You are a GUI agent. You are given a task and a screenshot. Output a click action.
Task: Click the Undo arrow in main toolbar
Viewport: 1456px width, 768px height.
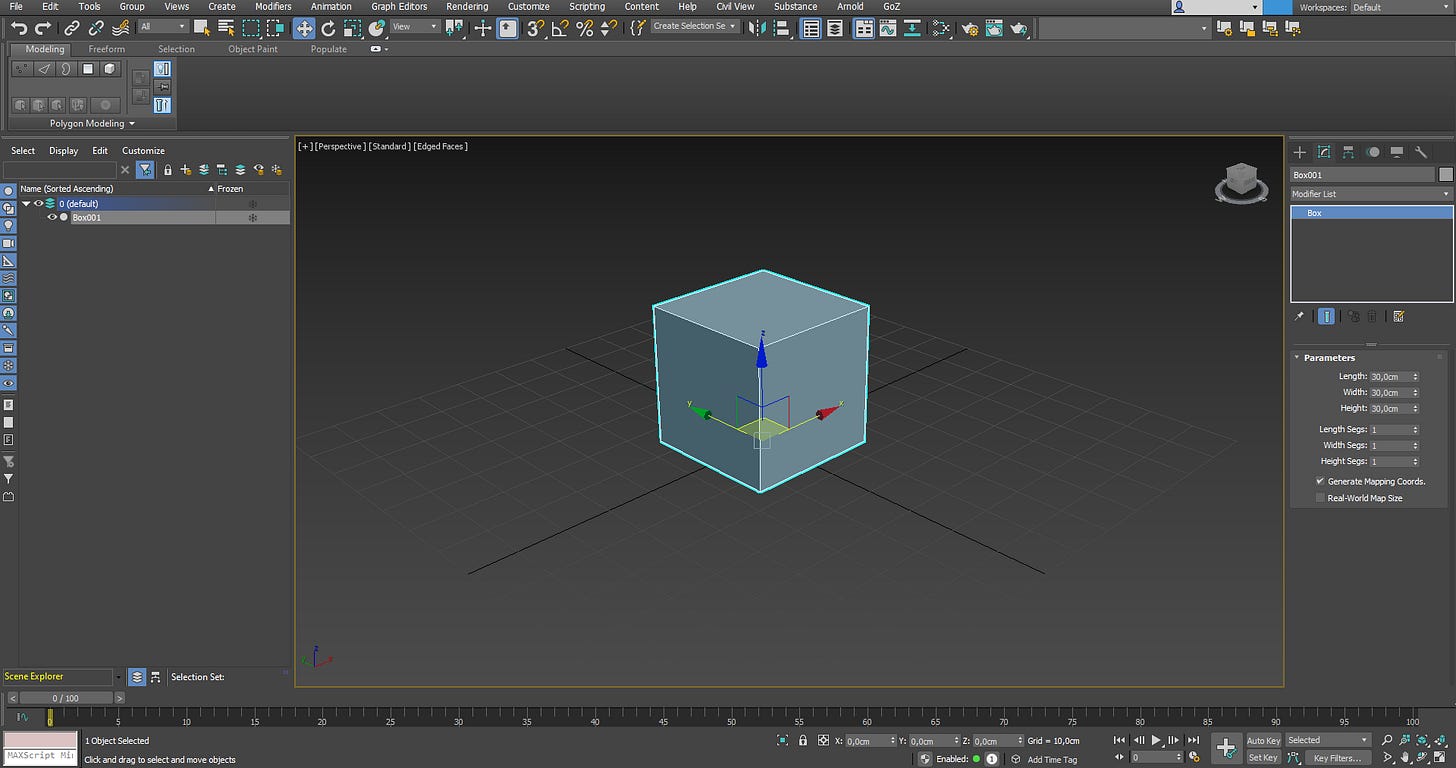[x=19, y=28]
